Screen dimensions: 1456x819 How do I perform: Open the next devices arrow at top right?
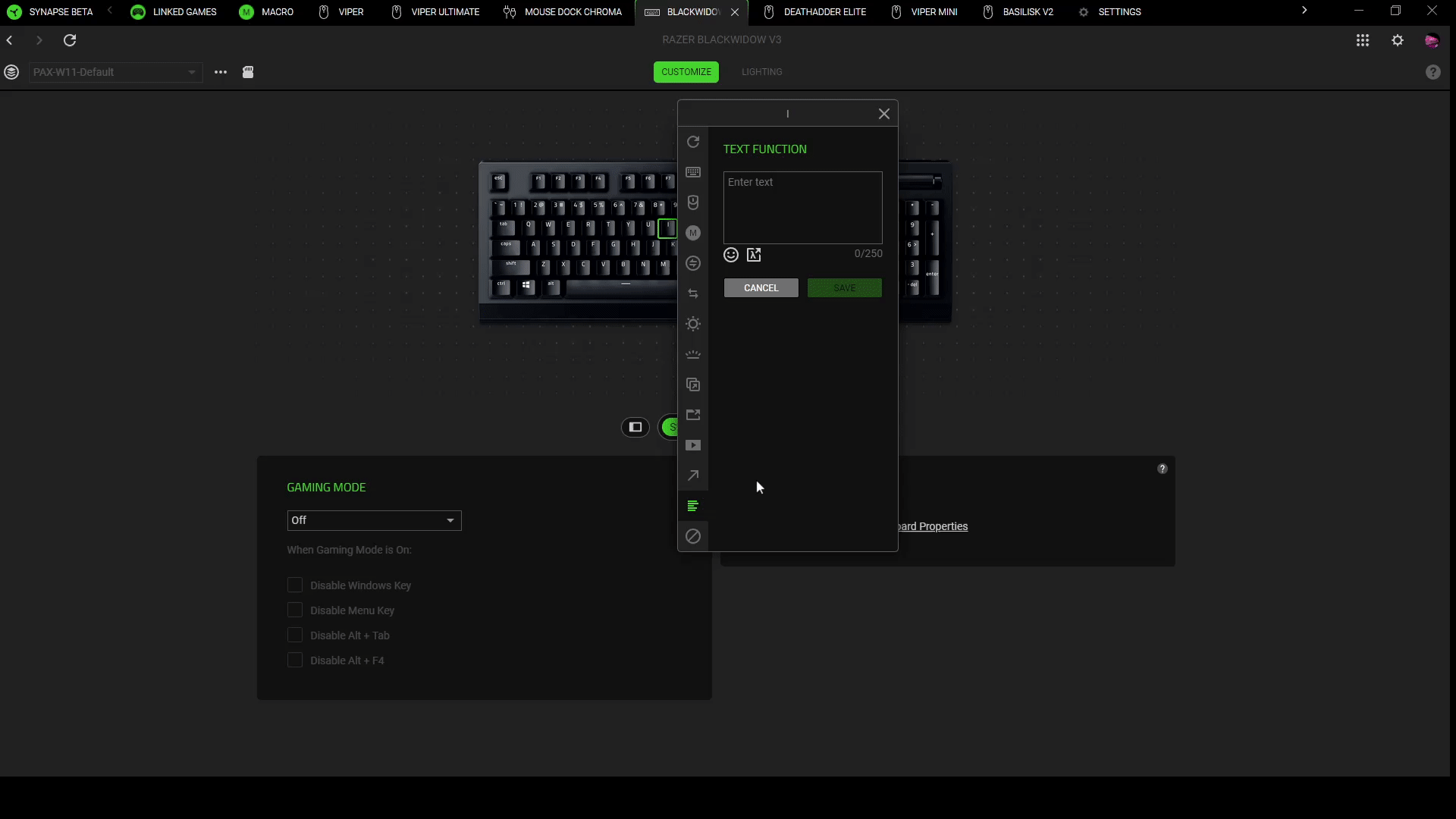1304,11
